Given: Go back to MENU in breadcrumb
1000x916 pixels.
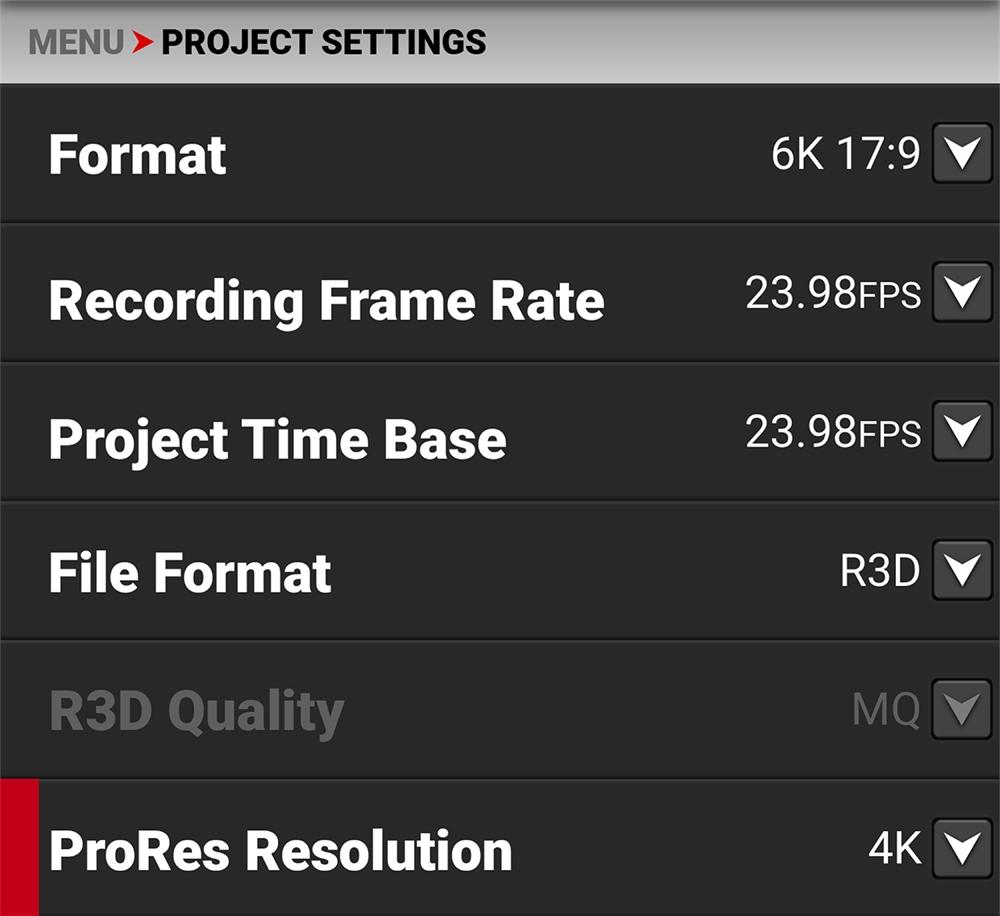Looking at the screenshot, I should tap(76, 43).
